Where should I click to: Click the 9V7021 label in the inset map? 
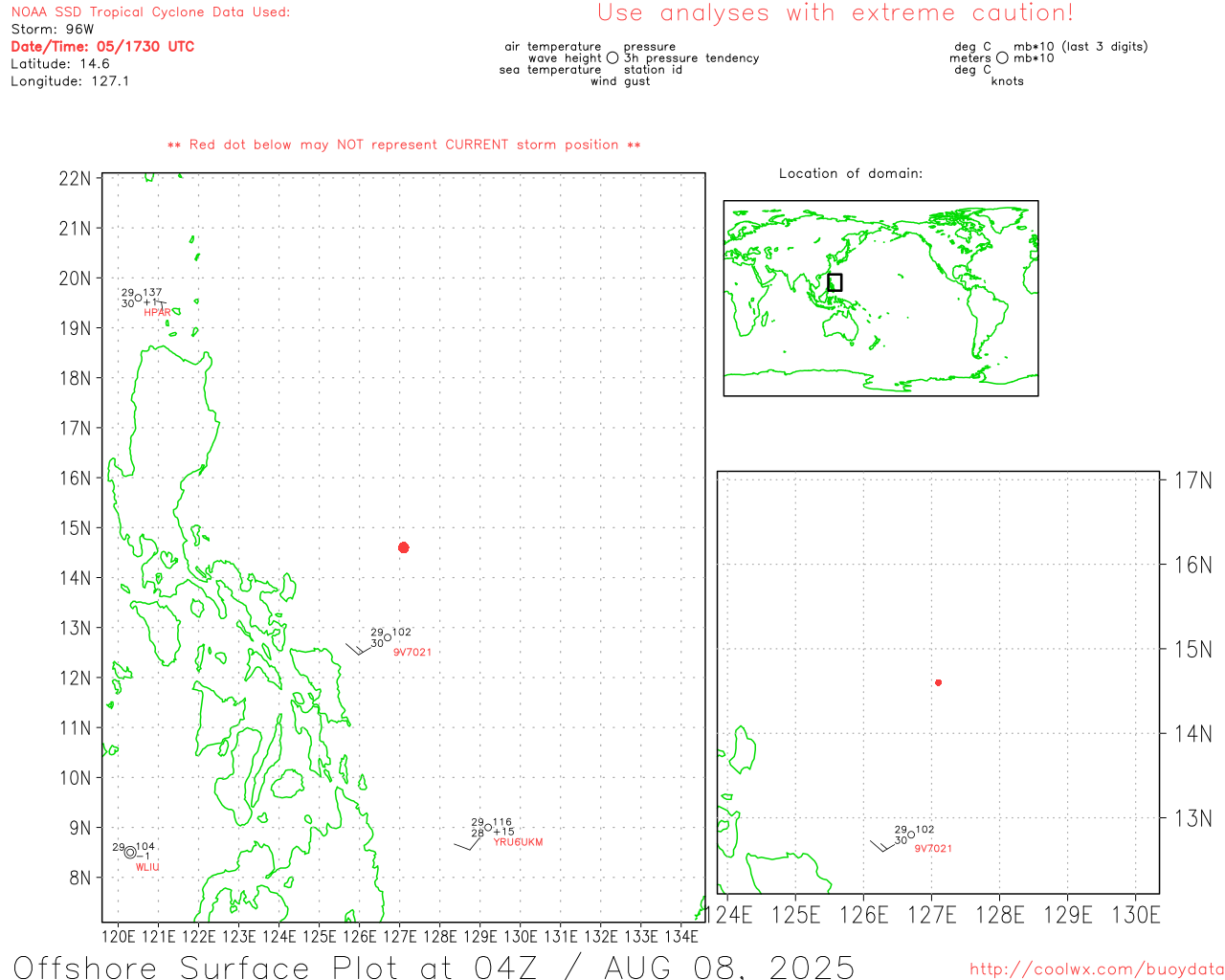(933, 848)
